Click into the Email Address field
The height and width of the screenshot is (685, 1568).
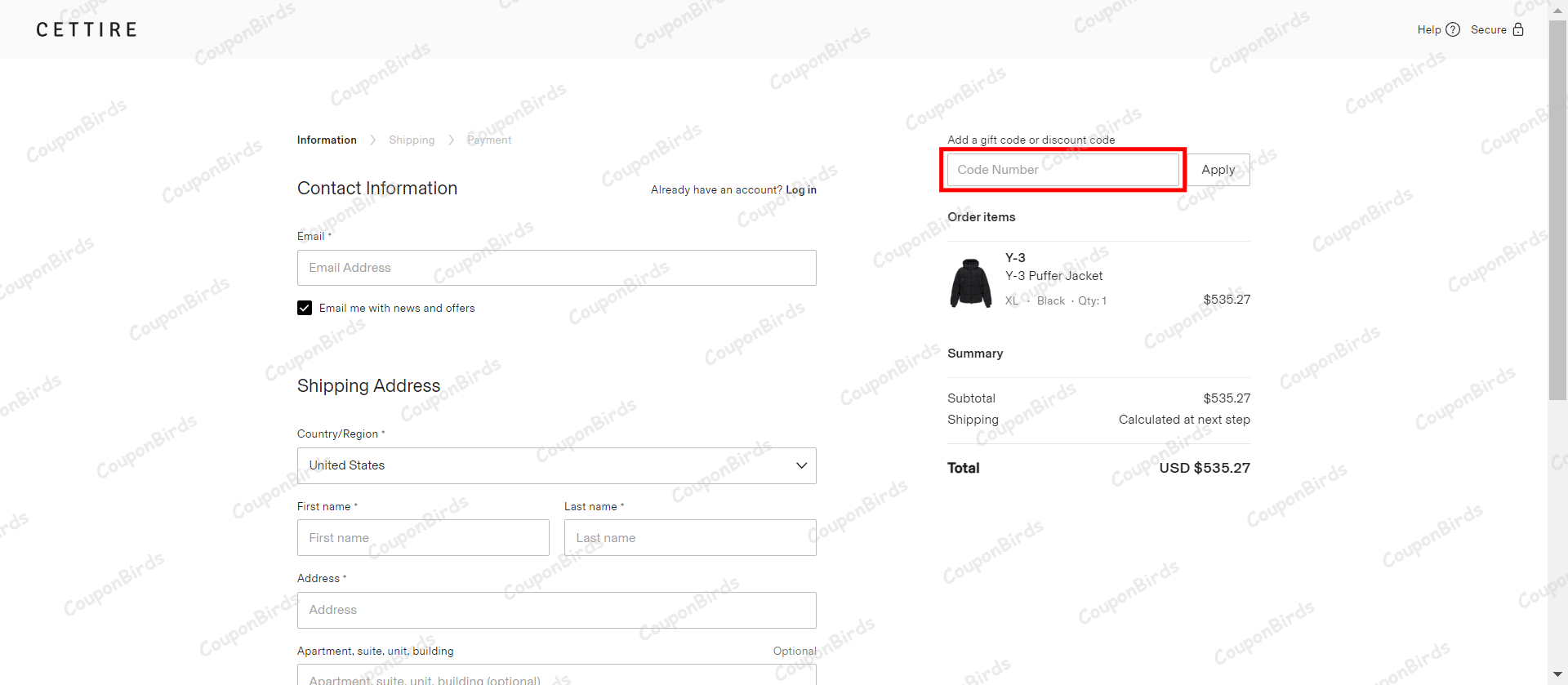click(x=556, y=268)
